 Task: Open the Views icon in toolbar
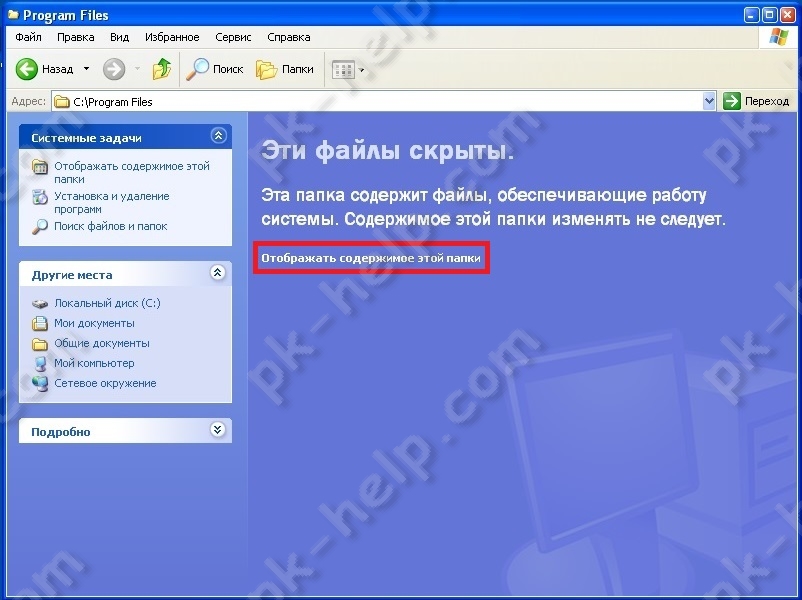coord(343,70)
